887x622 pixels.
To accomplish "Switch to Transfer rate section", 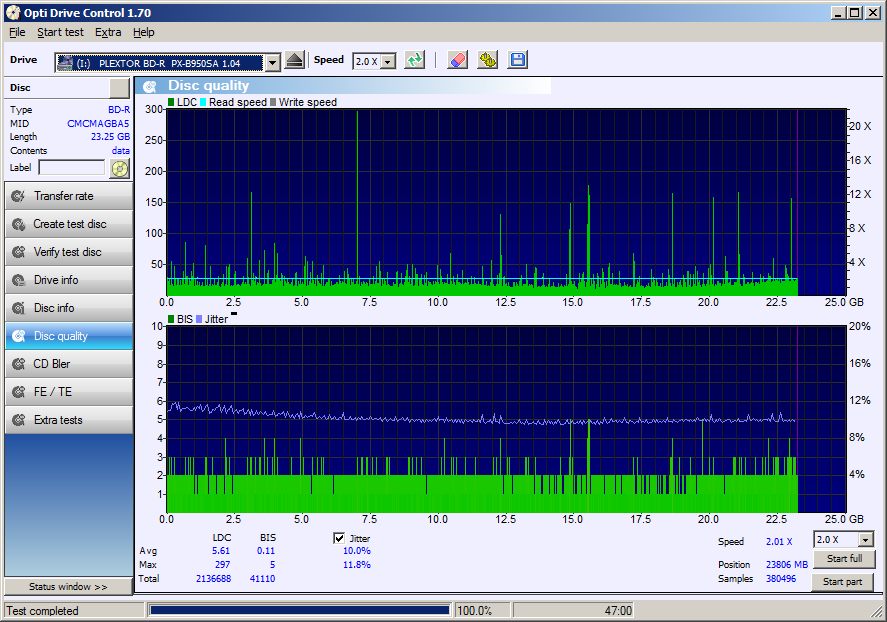I will (69, 196).
